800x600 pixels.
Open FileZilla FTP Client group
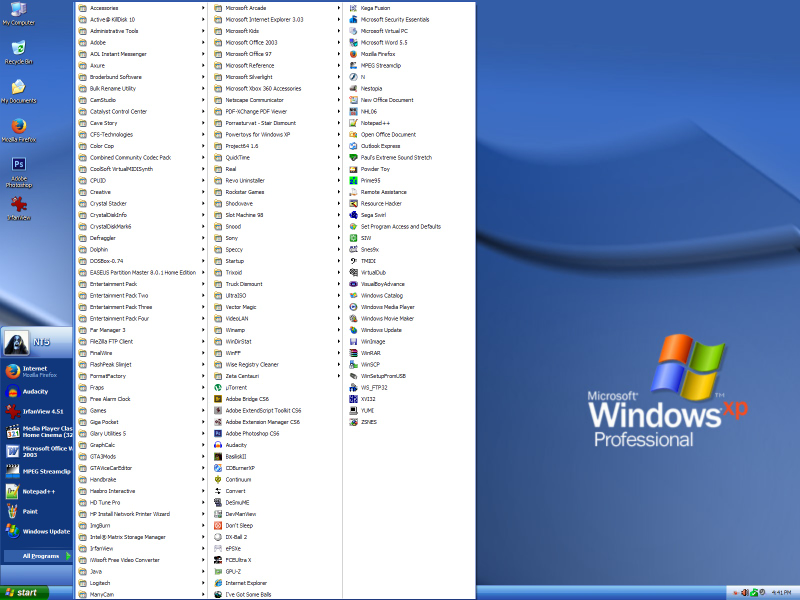pyautogui.click(x=141, y=342)
